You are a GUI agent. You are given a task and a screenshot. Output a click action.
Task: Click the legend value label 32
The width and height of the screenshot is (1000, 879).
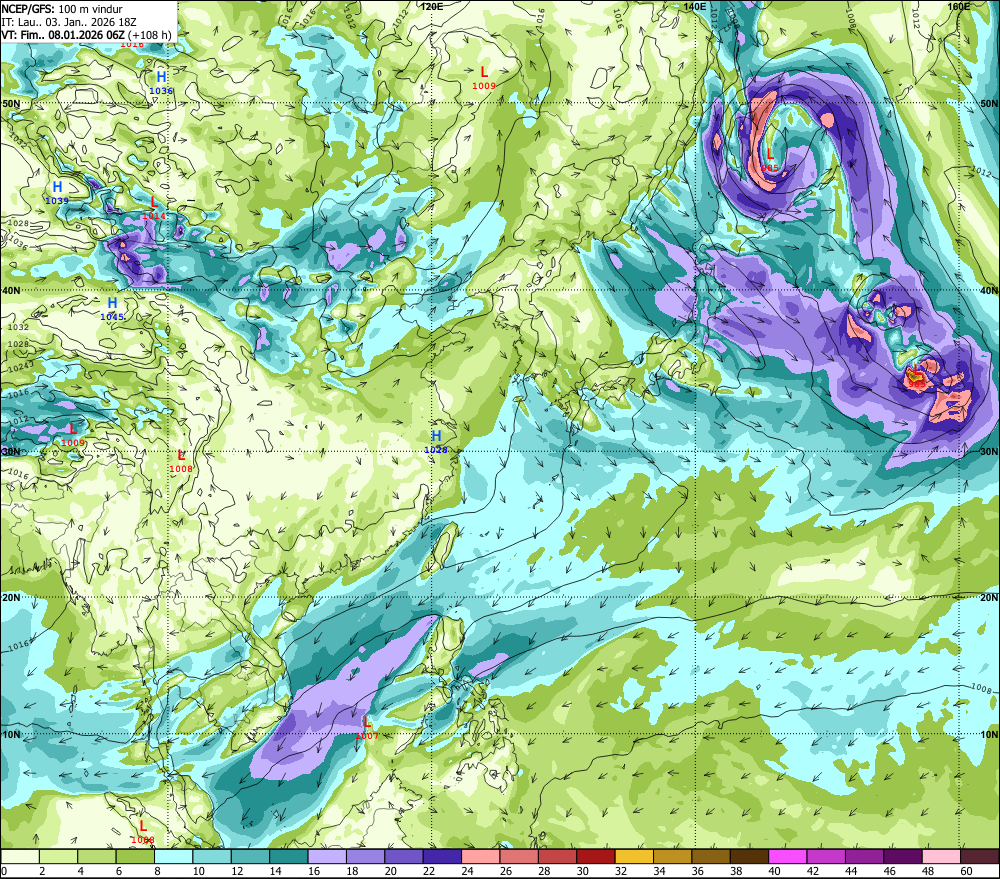coord(621,871)
